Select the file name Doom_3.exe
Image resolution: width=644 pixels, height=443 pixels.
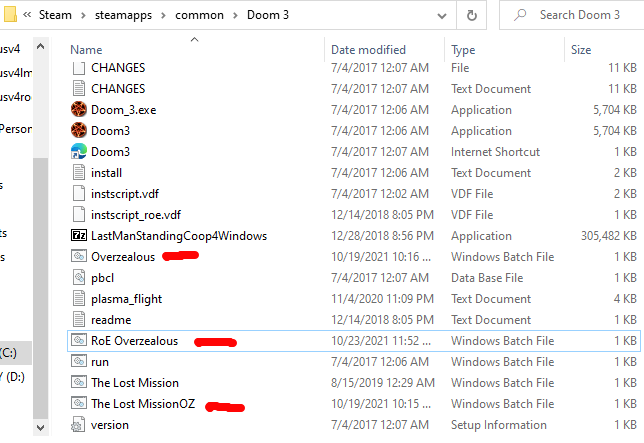pyautogui.click(x=123, y=110)
